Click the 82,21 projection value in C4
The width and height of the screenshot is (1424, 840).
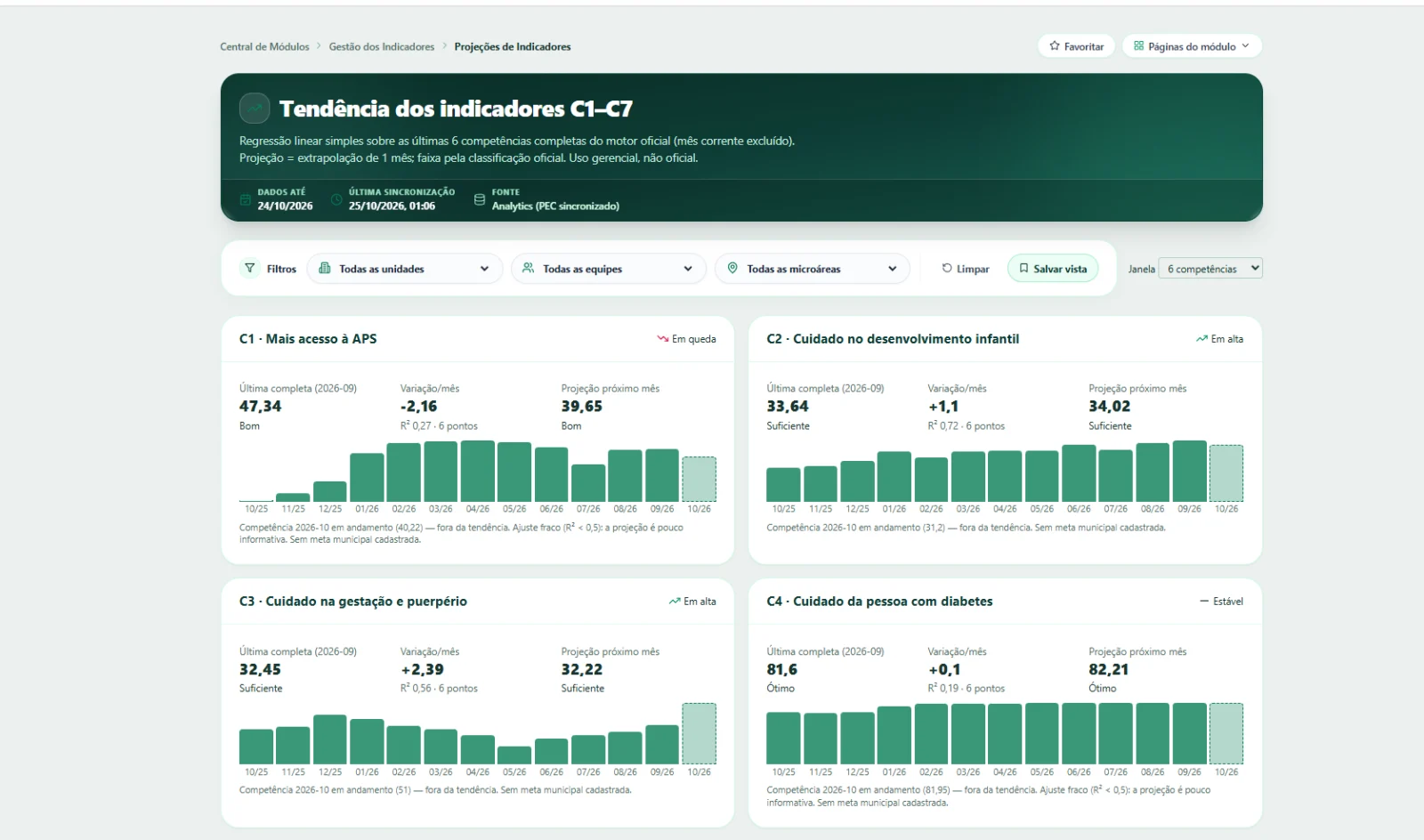point(1109,670)
